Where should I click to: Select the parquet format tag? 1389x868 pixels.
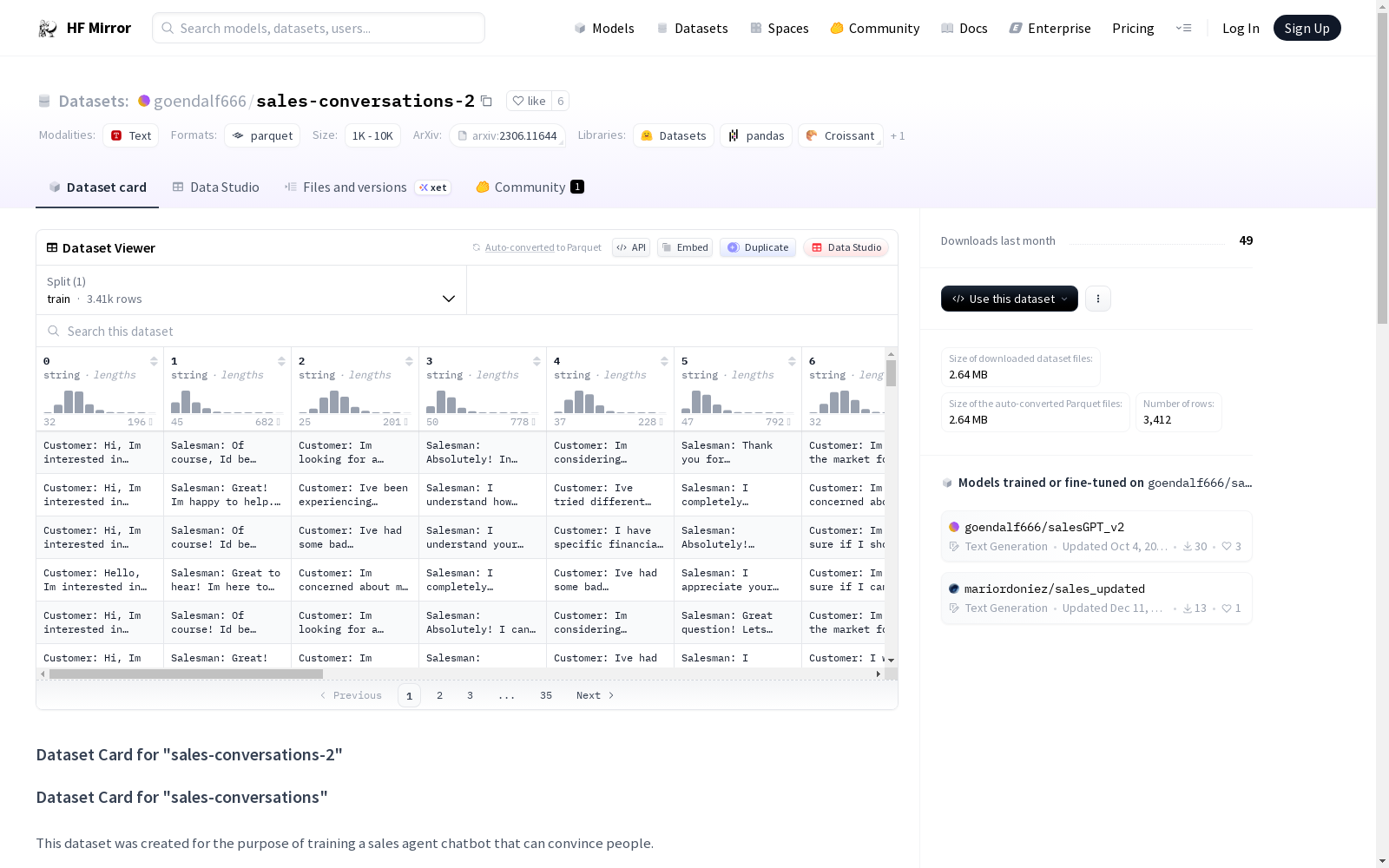(262, 135)
